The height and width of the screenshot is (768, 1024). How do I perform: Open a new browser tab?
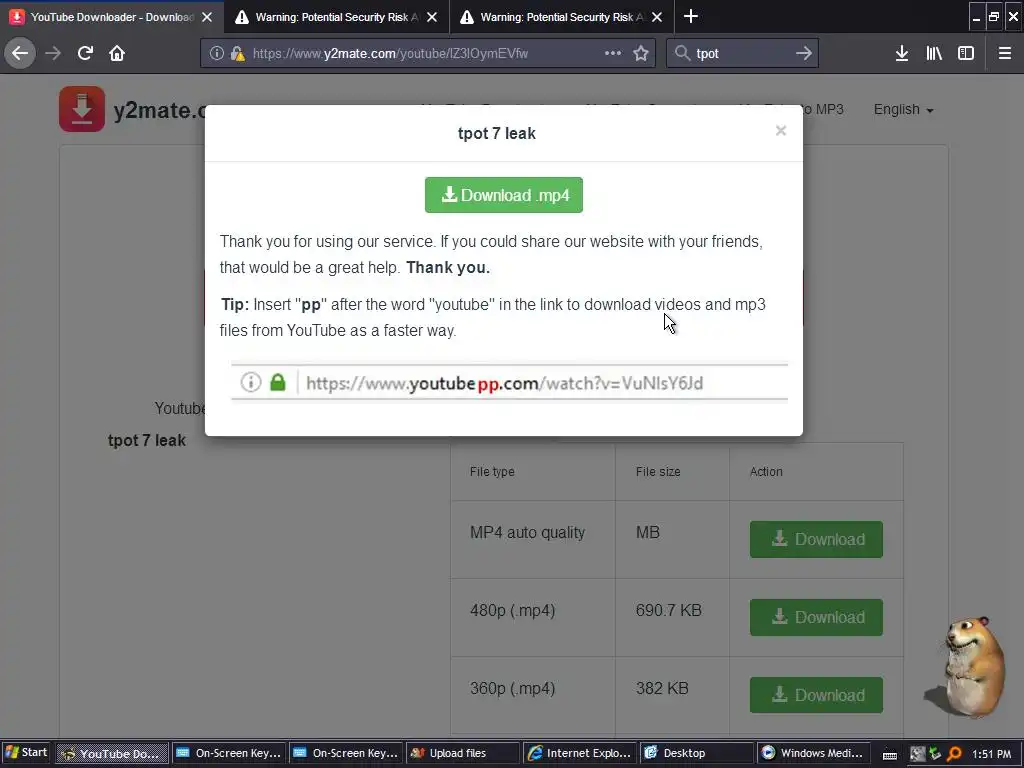[690, 16]
